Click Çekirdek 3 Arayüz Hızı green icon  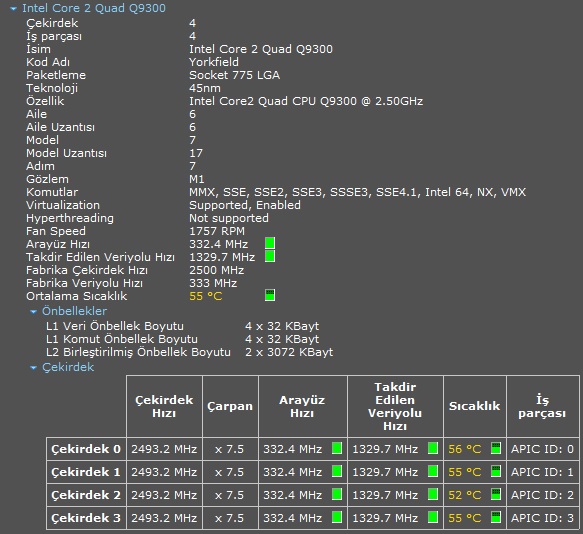coord(337,517)
